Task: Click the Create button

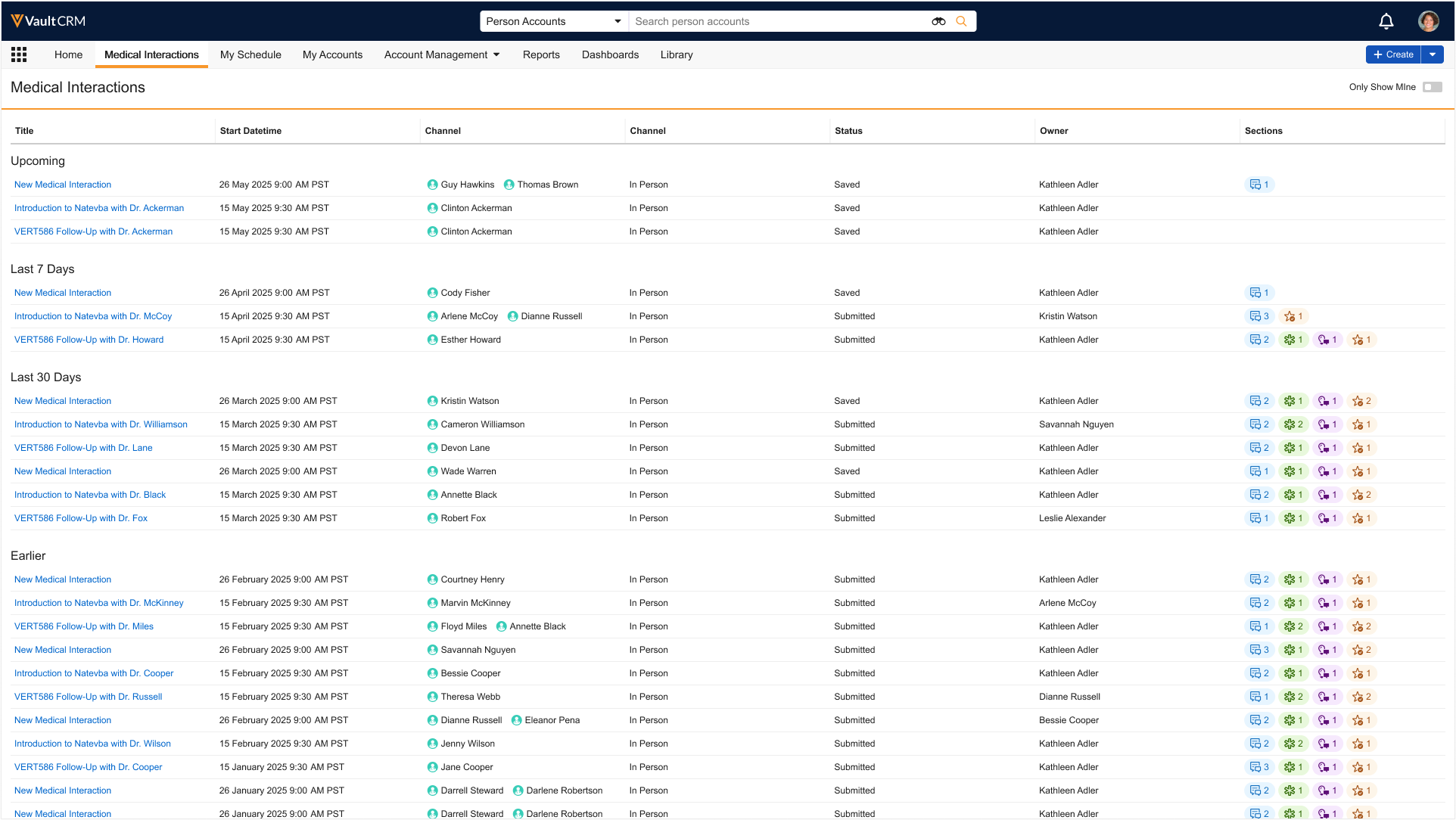Action: 1393,54
